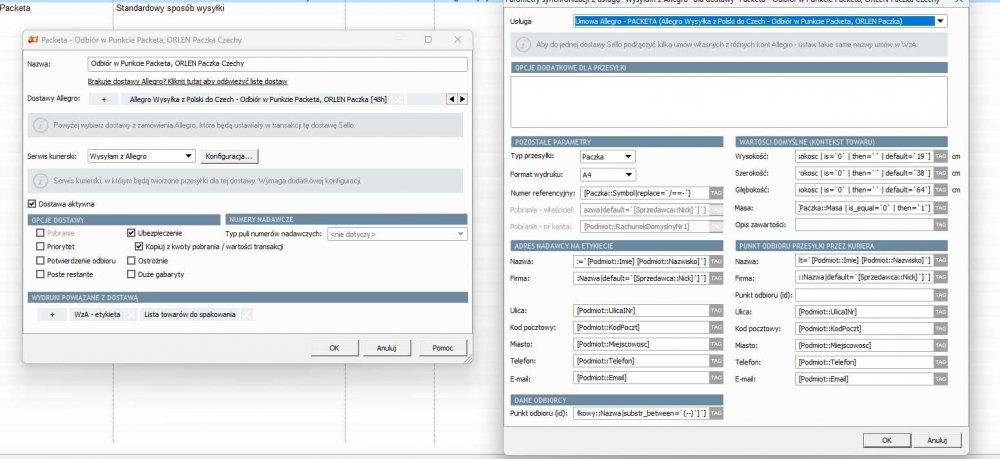Click TAG button next to Szerokość field
Screen dimensions: 1000x459
click(x=940, y=173)
